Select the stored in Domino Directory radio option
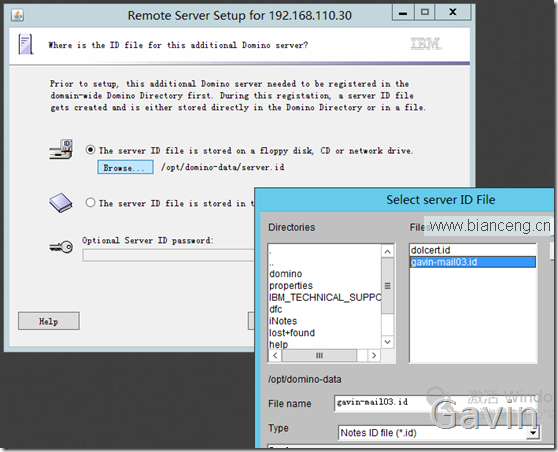Screen dimensions: 558x452 90,203
